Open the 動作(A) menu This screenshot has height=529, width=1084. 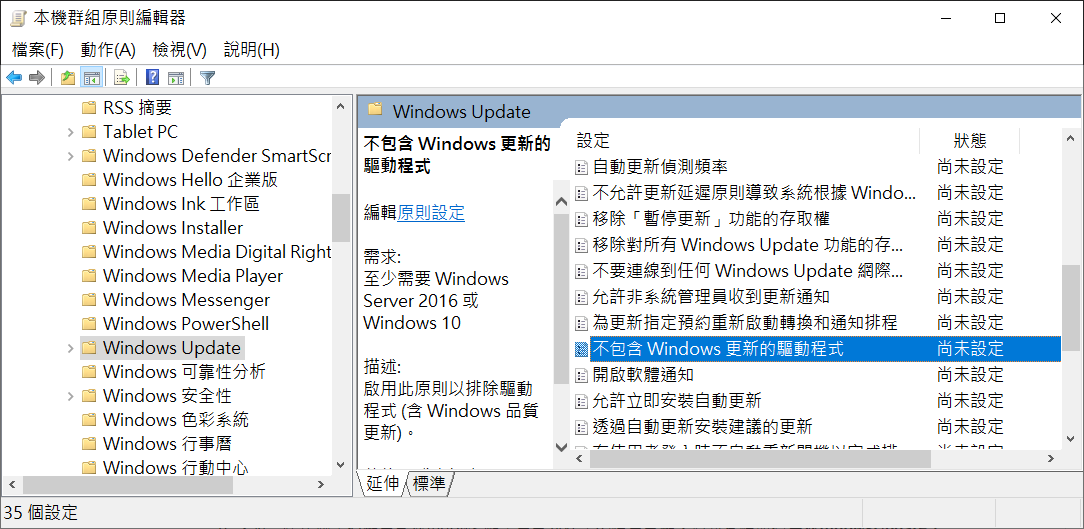pyautogui.click(x=108, y=50)
